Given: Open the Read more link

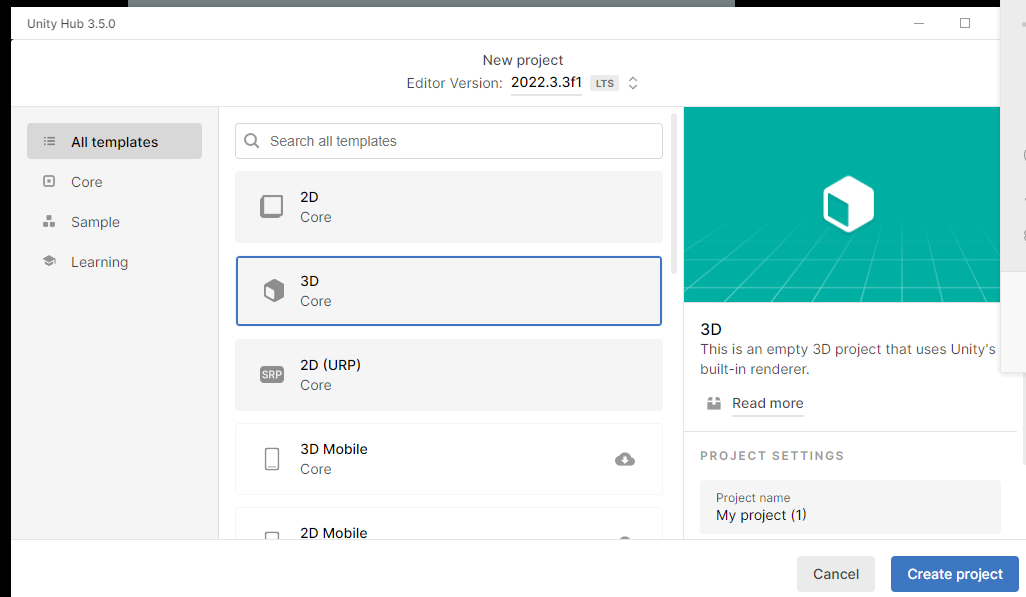Looking at the screenshot, I should pos(768,403).
